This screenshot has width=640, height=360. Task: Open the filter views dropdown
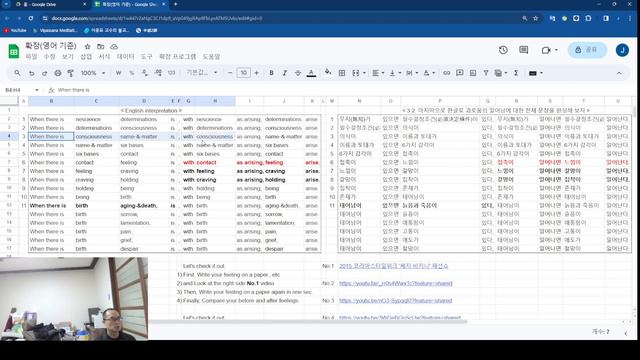[x=500, y=73]
